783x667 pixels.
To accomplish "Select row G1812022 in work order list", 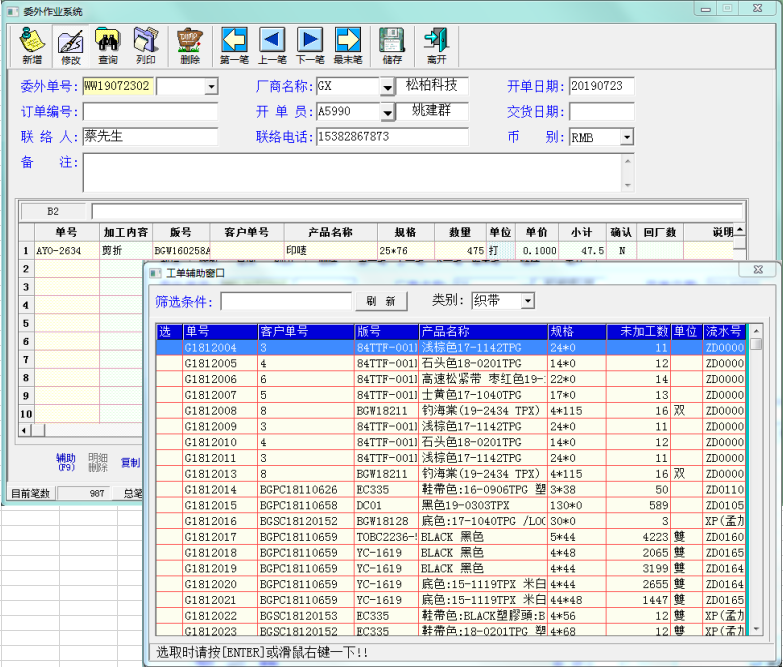I will point(451,616).
